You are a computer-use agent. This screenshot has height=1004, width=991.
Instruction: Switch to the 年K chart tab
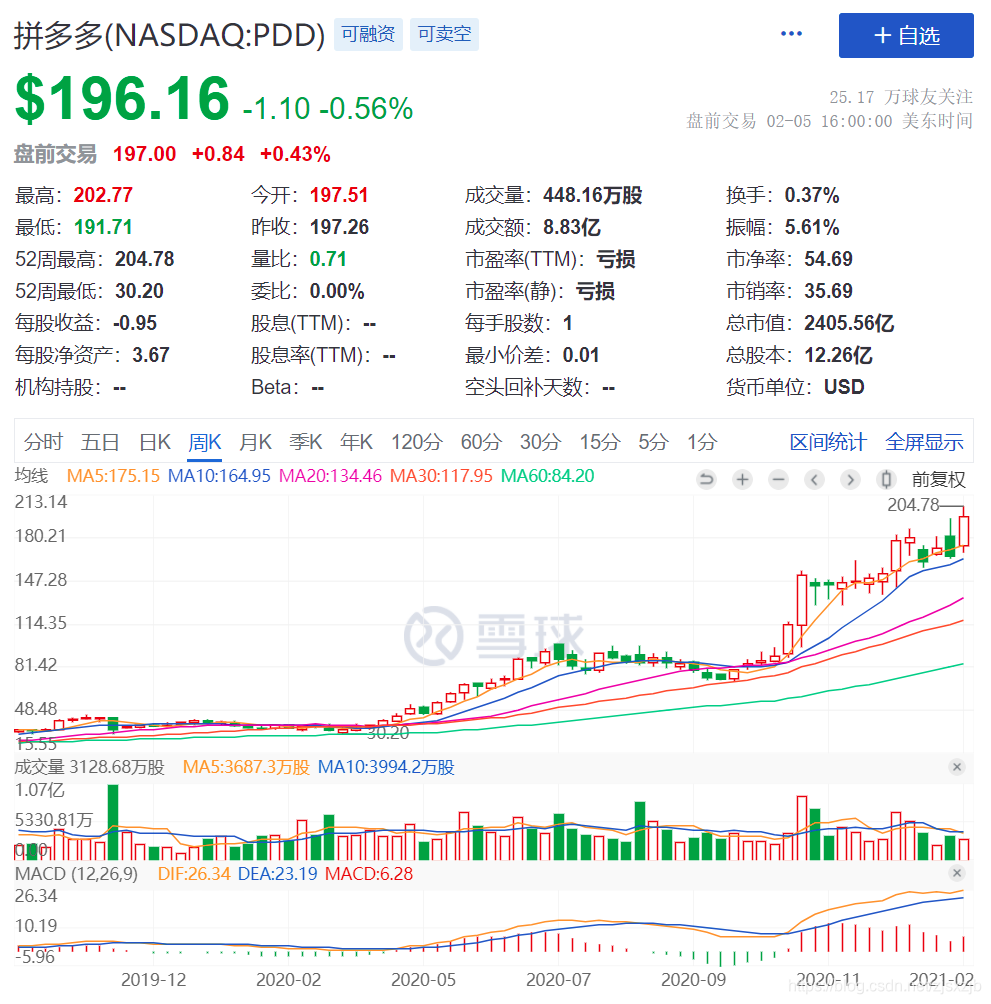click(x=357, y=442)
